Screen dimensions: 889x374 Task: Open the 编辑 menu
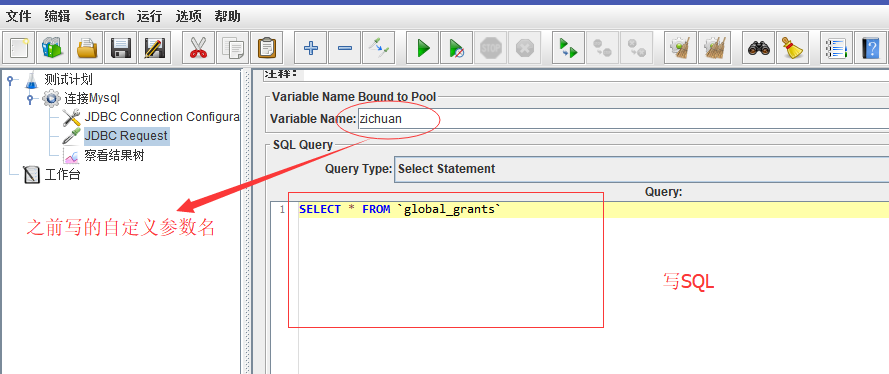coord(57,16)
